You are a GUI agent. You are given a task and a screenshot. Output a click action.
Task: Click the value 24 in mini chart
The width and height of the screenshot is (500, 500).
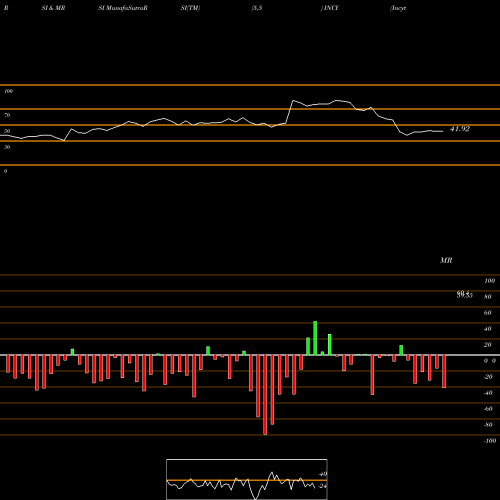pos(322,486)
